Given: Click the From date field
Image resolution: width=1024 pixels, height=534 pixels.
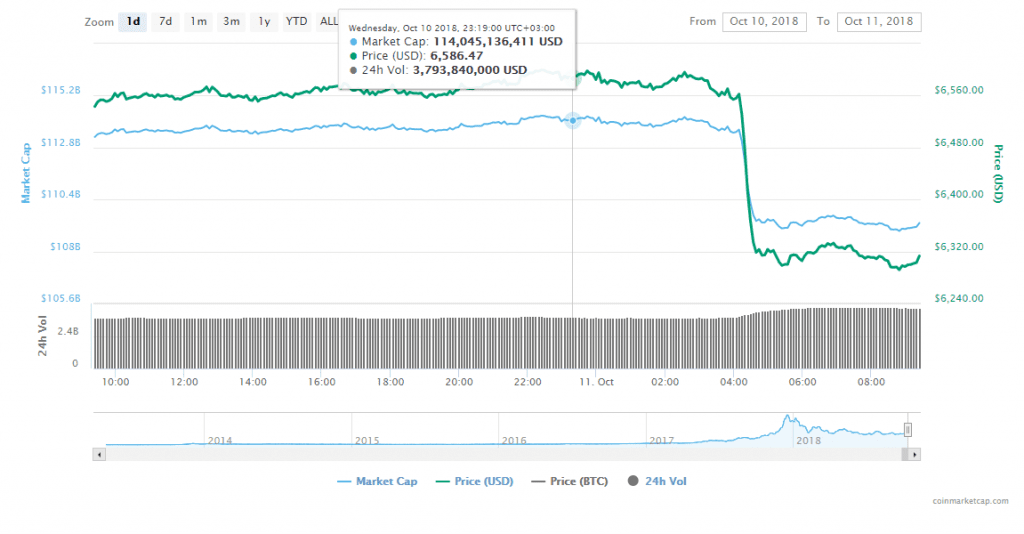Looking at the screenshot, I should 763,21.
